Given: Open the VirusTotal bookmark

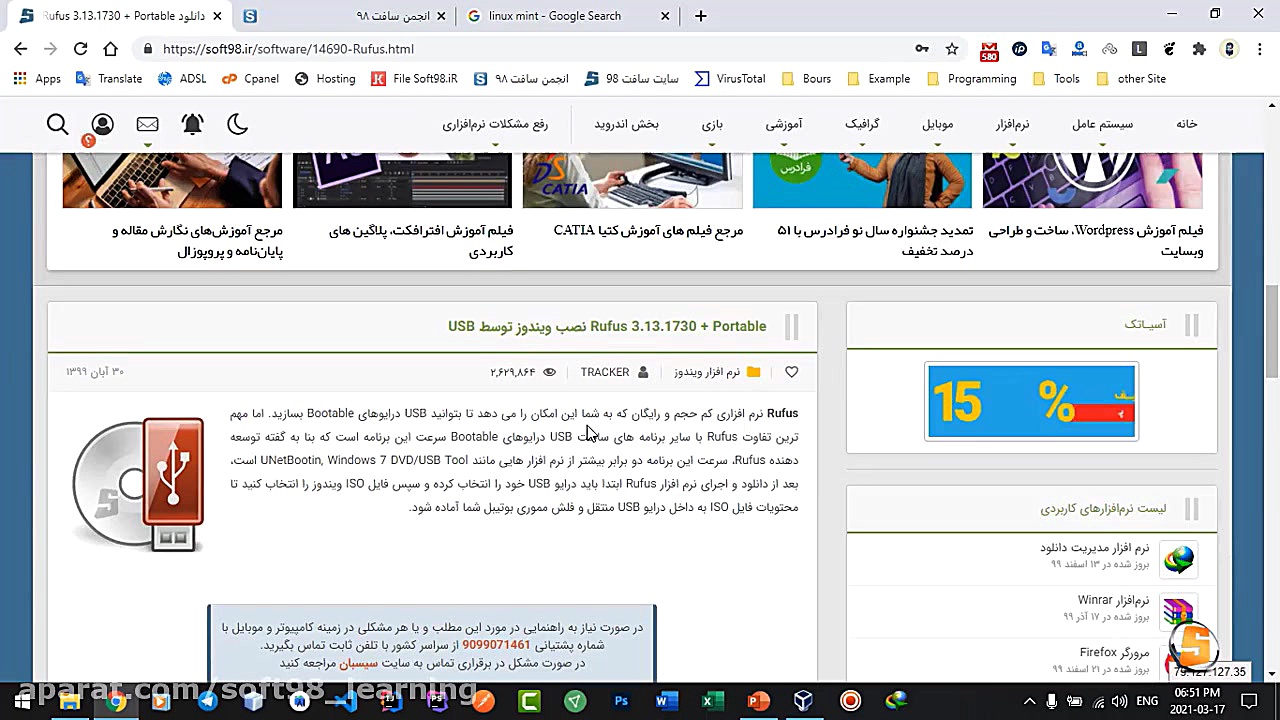Looking at the screenshot, I should point(740,78).
